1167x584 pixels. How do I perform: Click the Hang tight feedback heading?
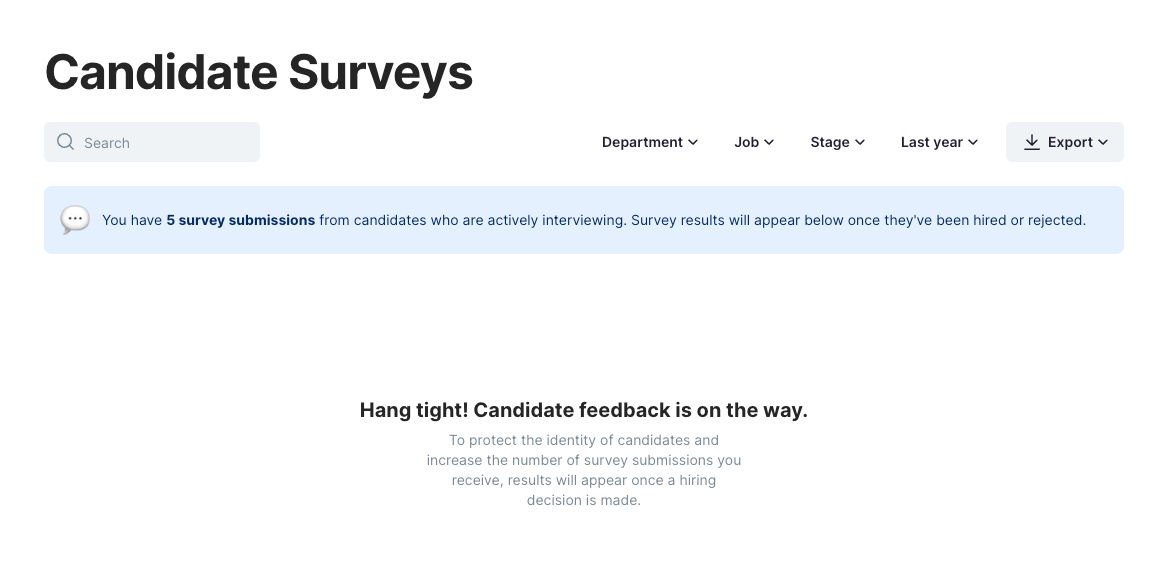[584, 410]
